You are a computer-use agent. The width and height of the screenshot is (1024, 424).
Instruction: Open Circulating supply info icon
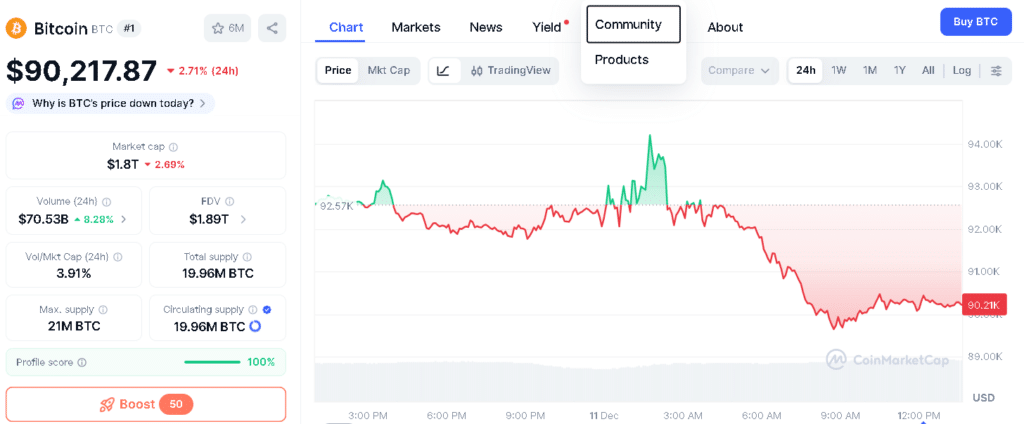pyautogui.click(x=253, y=310)
